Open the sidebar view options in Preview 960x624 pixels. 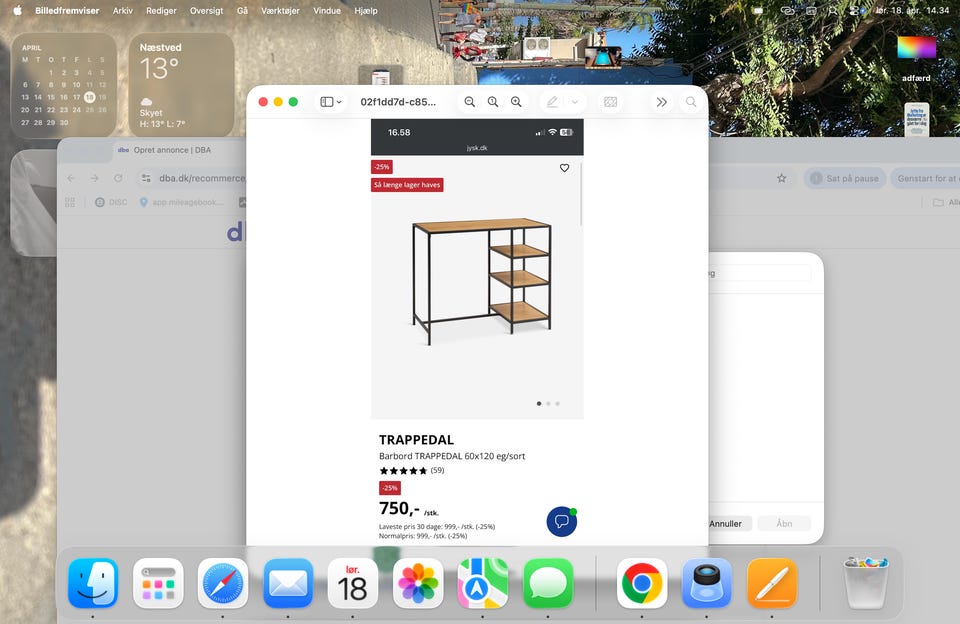(331, 102)
